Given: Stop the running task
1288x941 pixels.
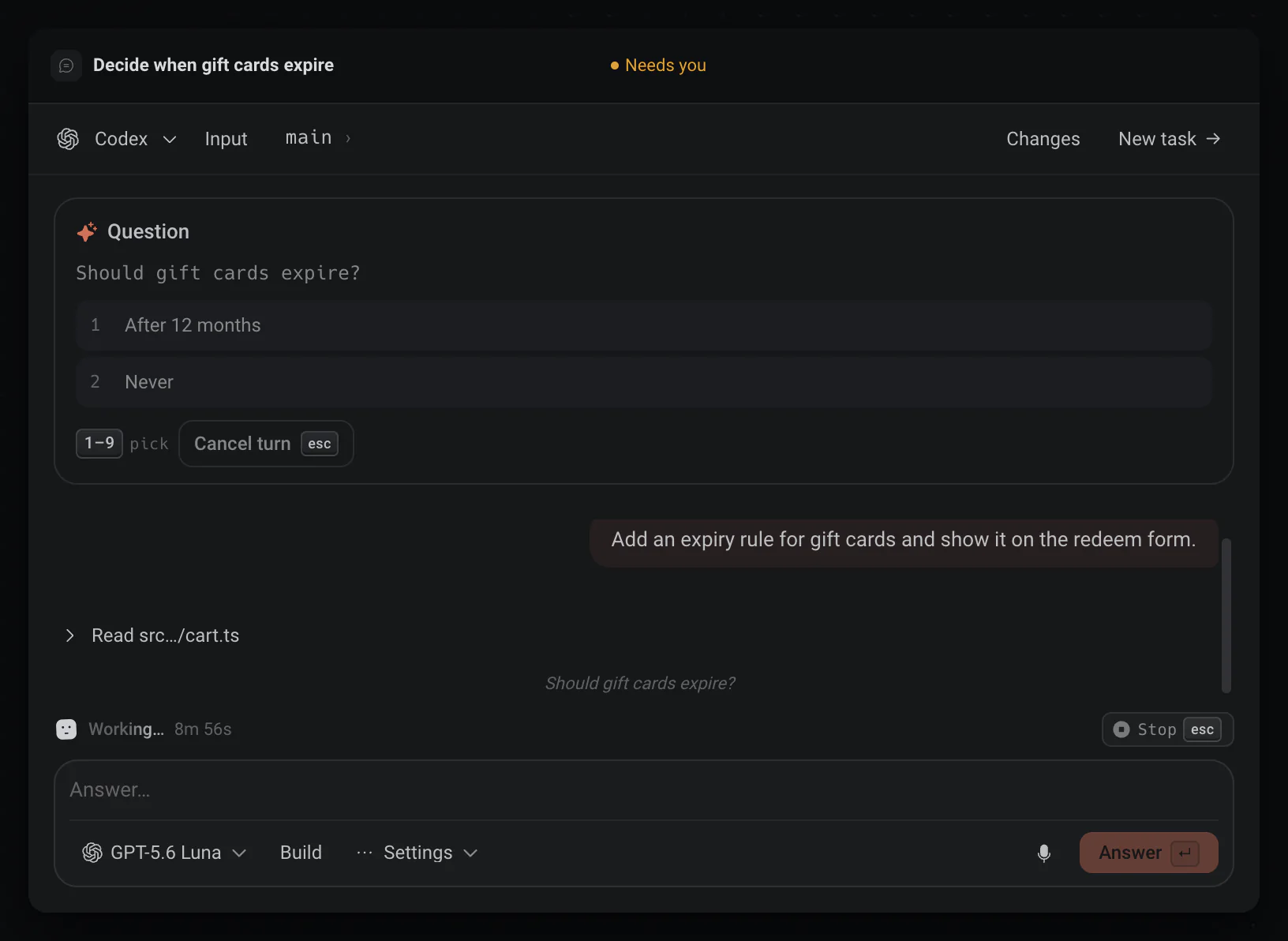Looking at the screenshot, I should (1167, 729).
